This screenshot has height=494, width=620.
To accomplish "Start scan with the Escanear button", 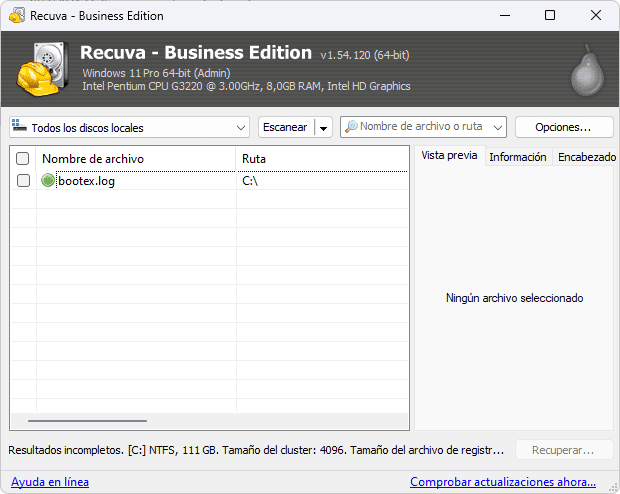I will coord(285,127).
